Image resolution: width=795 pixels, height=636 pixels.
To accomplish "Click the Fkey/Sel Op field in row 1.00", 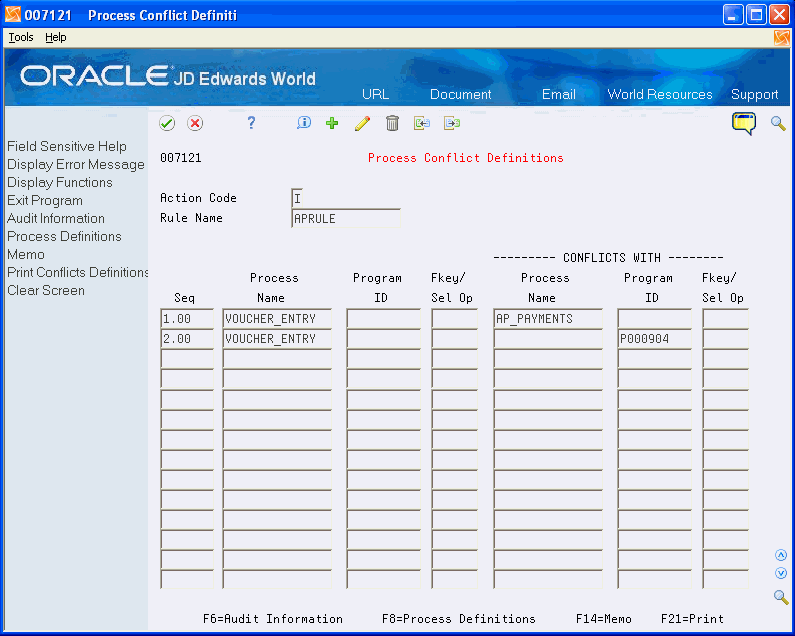I will point(455,319).
